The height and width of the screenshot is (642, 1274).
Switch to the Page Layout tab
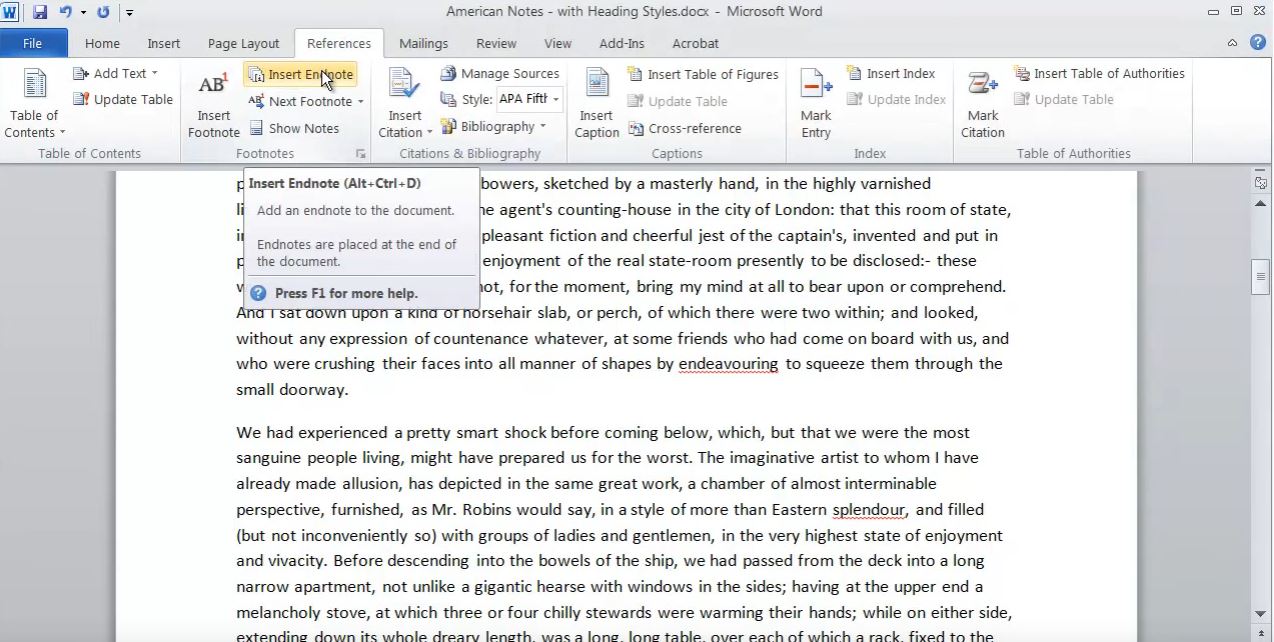244,43
